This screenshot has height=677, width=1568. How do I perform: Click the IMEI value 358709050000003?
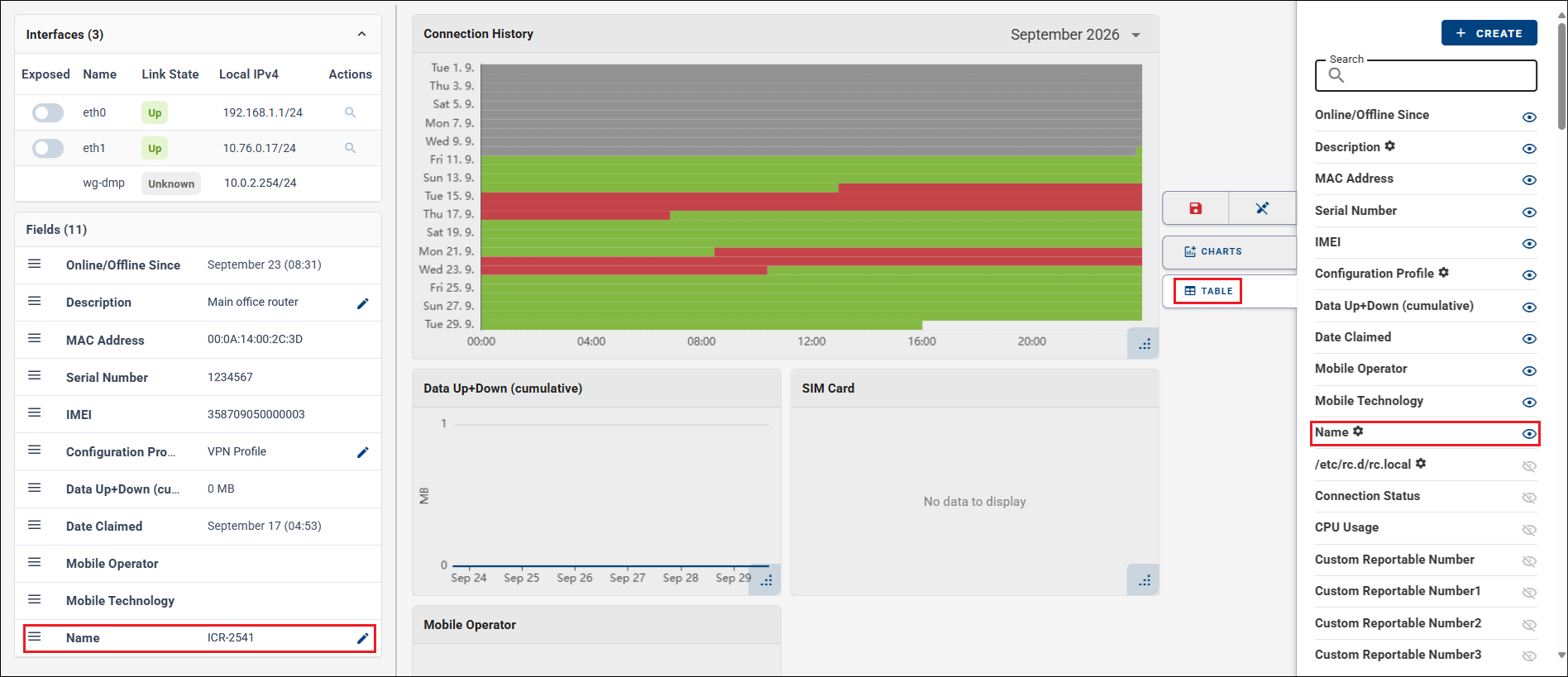coord(256,414)
